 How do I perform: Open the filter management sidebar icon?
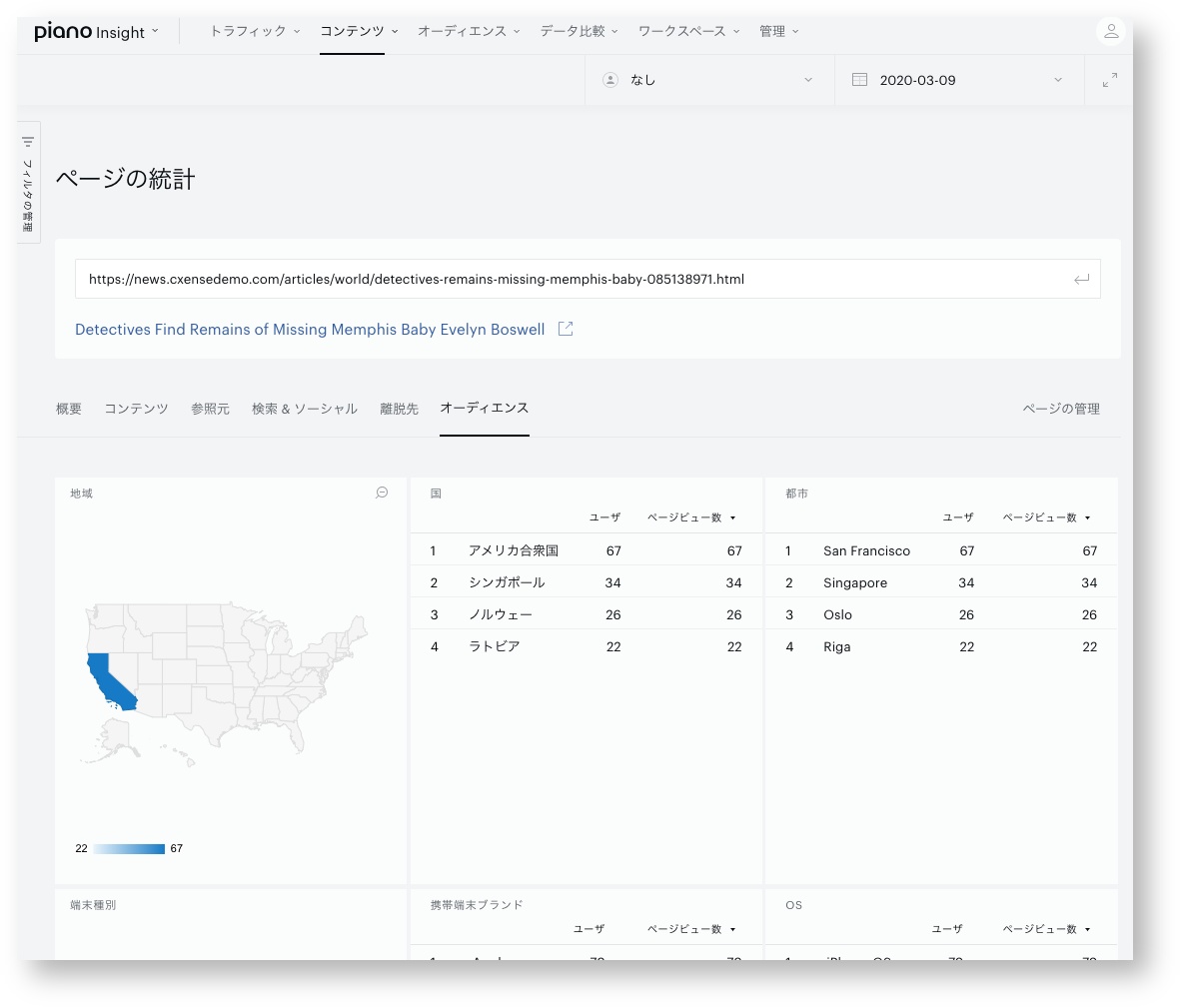click(x=28, y=142)
